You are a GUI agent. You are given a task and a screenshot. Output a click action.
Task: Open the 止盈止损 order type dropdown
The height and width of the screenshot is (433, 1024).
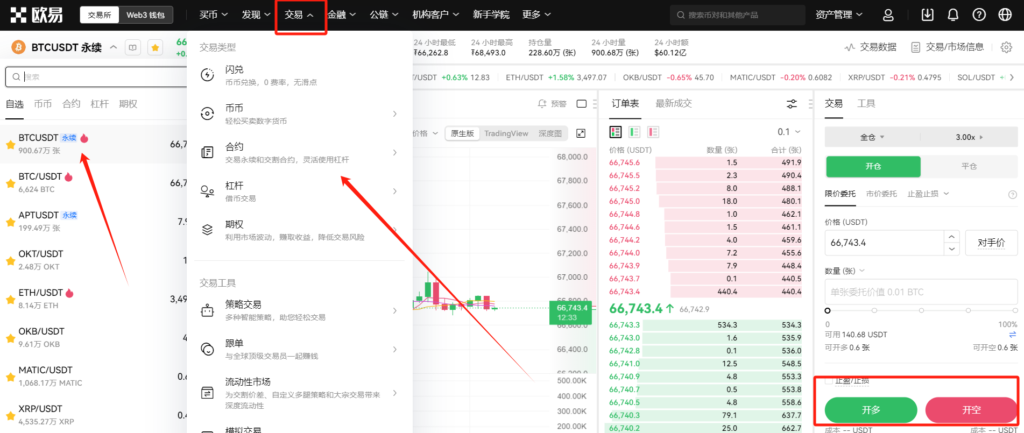[x=928, y=194]
